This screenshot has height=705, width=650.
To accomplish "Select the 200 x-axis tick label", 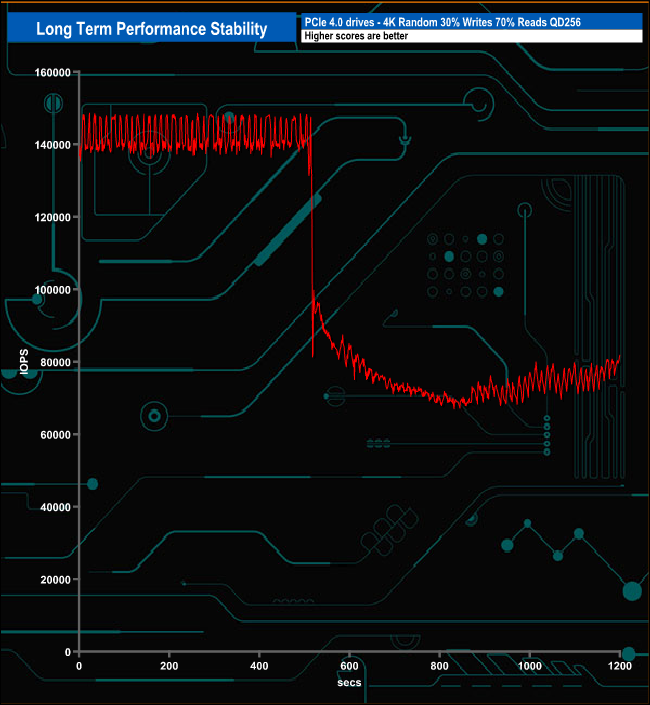I will coord(169,665).
